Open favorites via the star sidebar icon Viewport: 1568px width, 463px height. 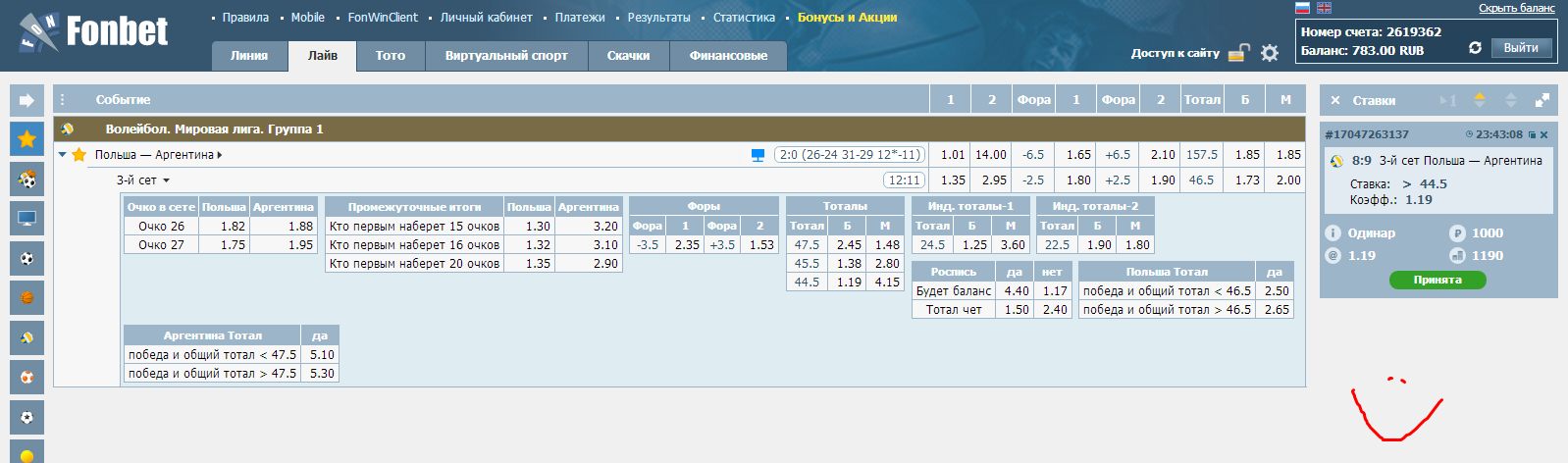point(26,138)
